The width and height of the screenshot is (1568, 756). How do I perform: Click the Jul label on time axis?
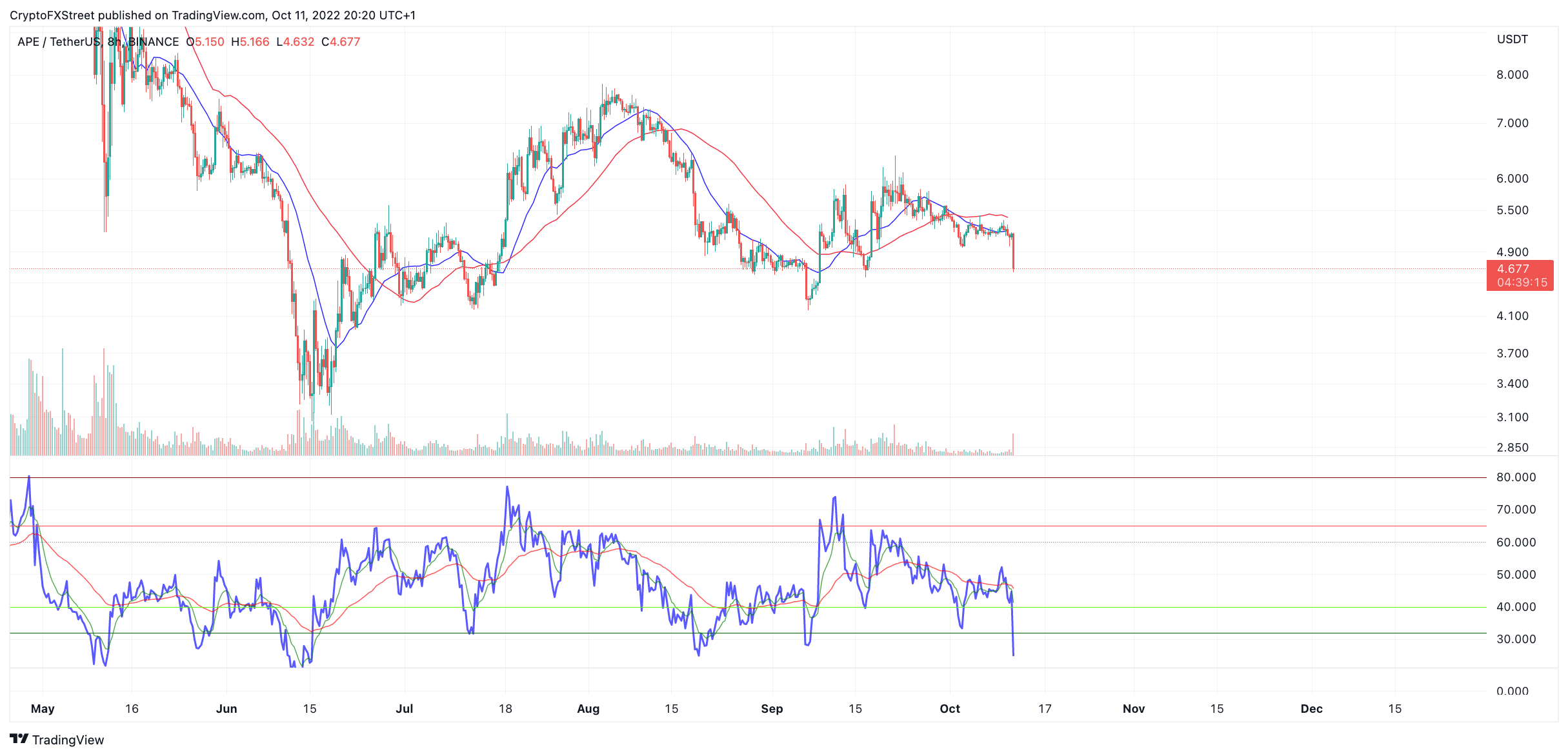coord(404,709)
